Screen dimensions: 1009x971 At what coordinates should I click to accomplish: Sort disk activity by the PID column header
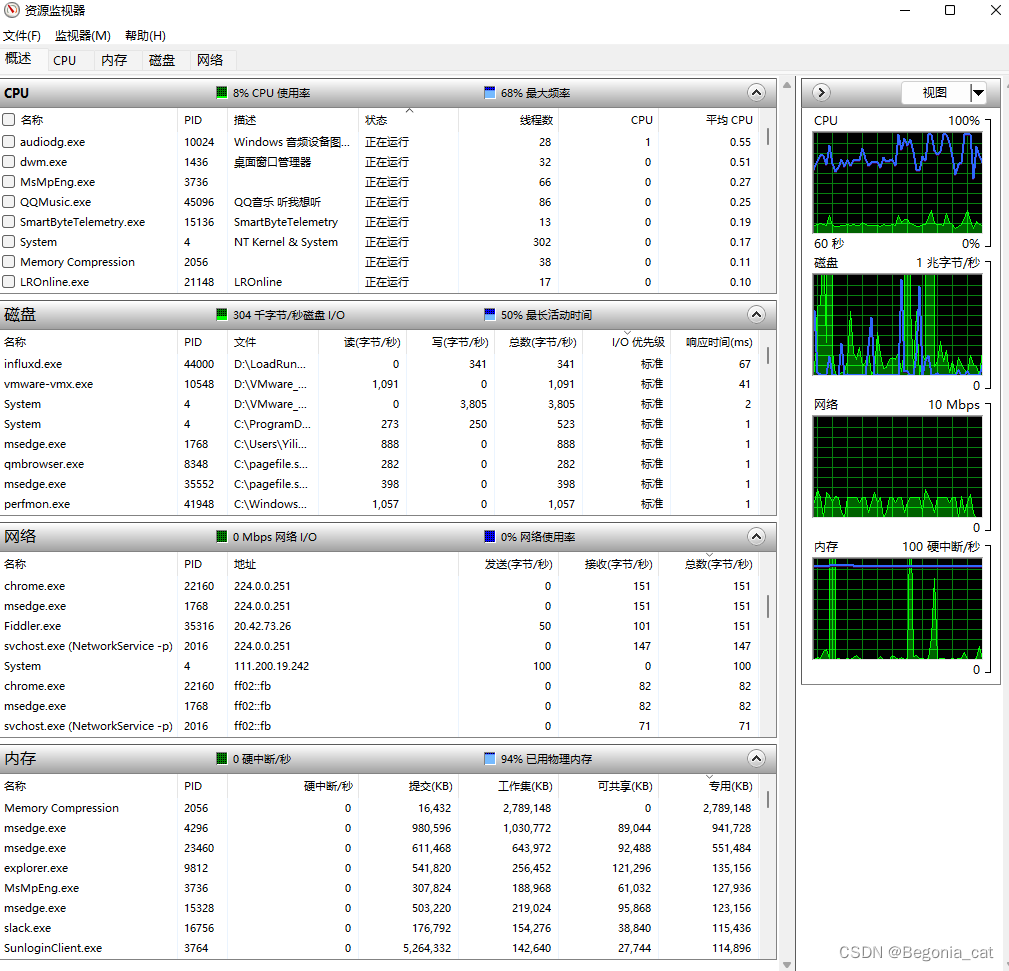tap(193, 341)
